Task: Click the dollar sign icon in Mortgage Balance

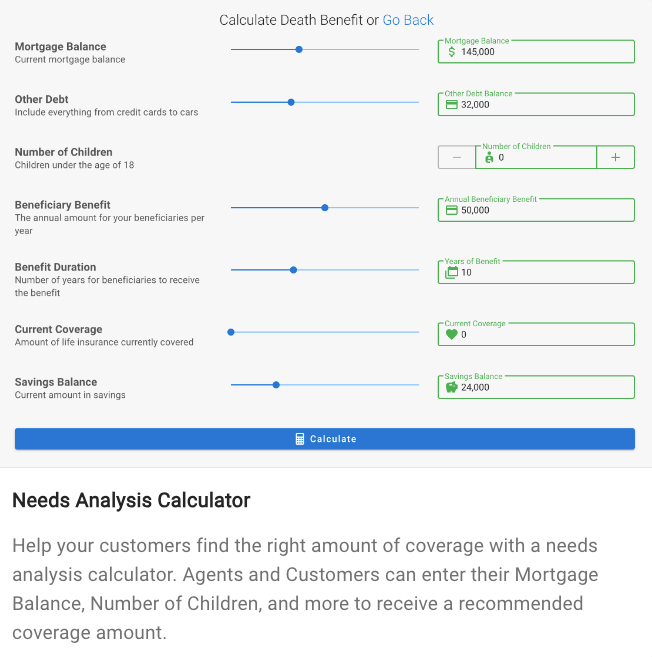Action: coord(451,52)
